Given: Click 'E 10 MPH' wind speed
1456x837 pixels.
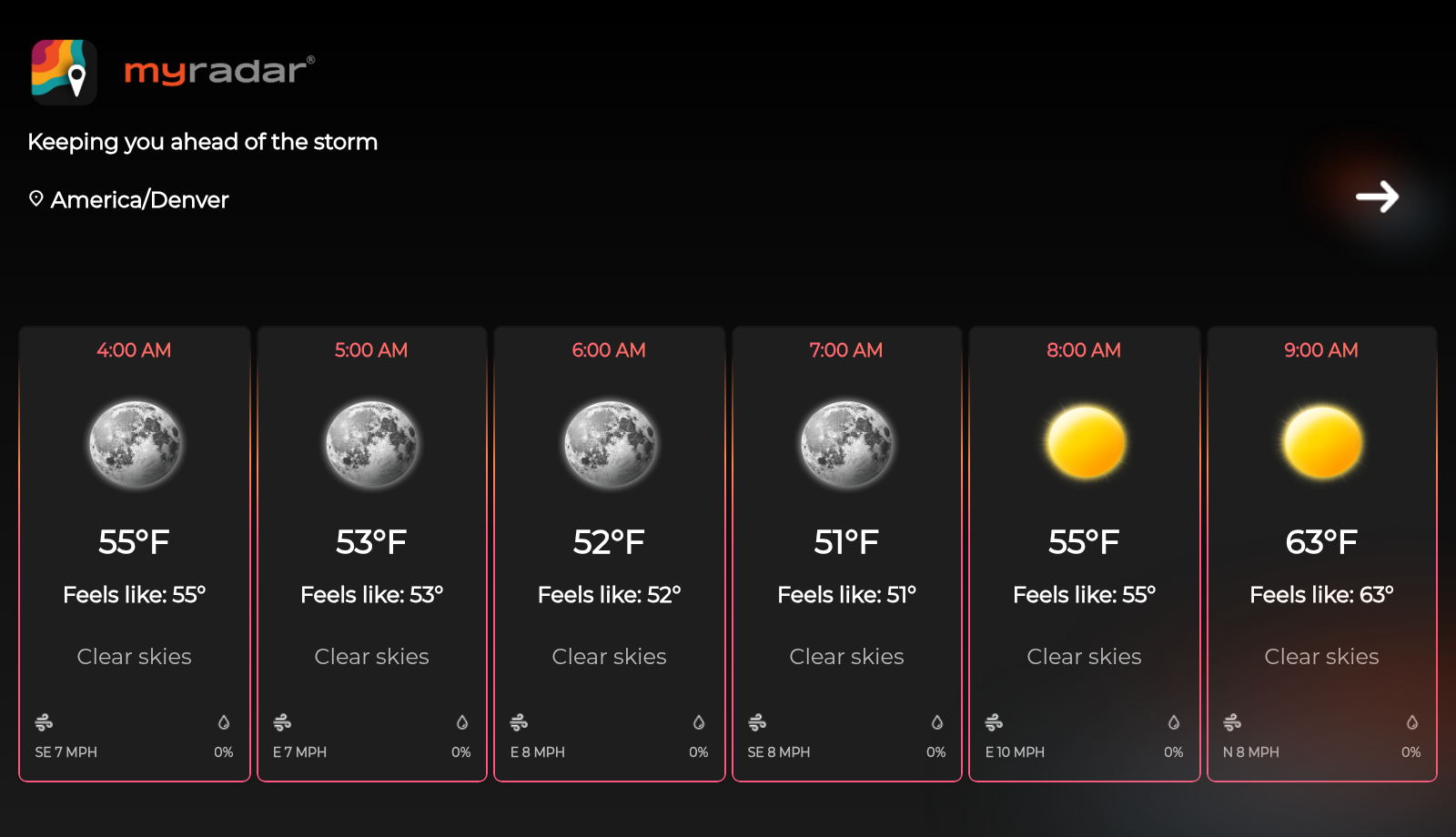Looking at the screenshot, I should (1016, 752).
